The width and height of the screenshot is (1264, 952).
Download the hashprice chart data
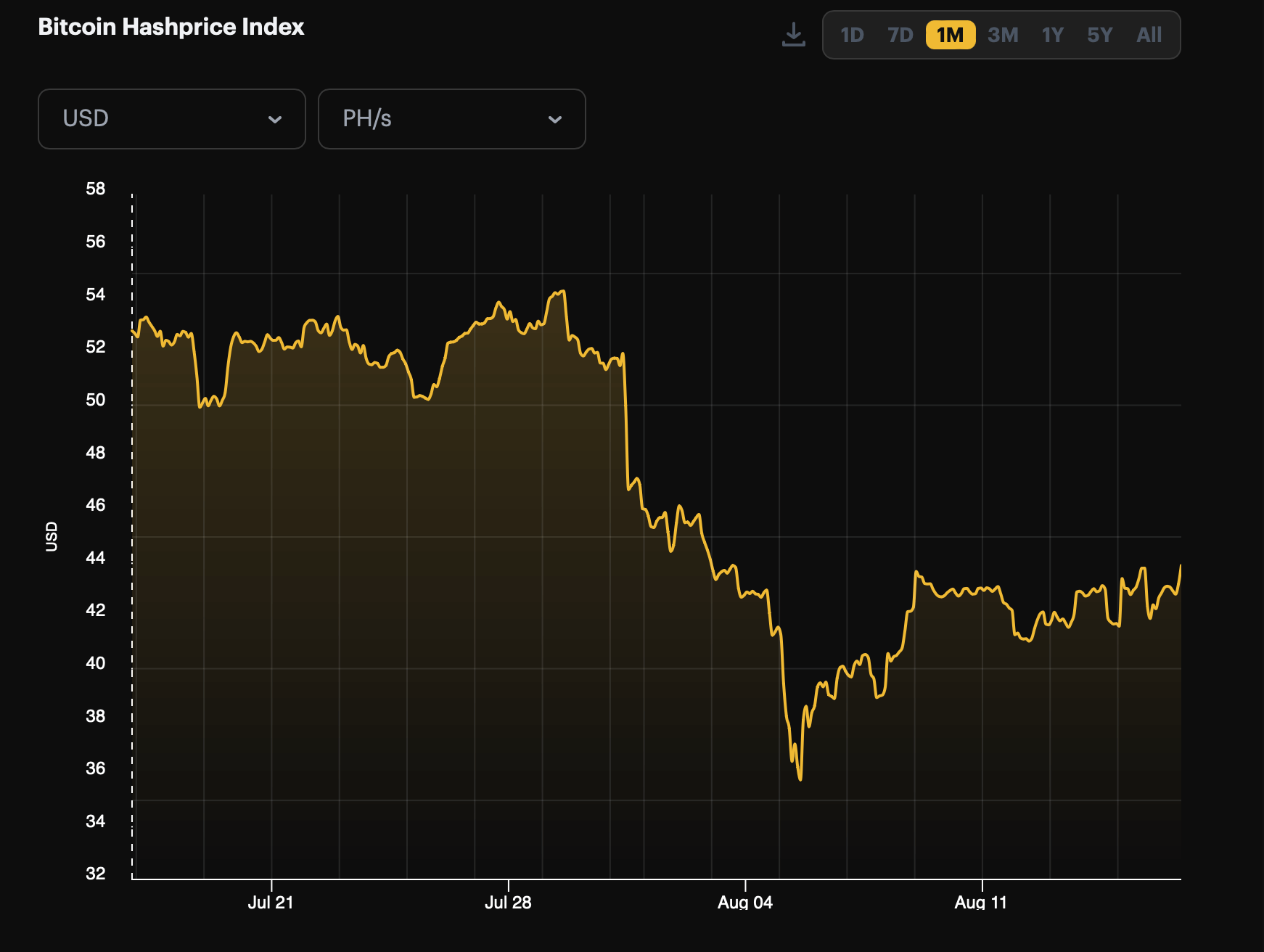794,34
